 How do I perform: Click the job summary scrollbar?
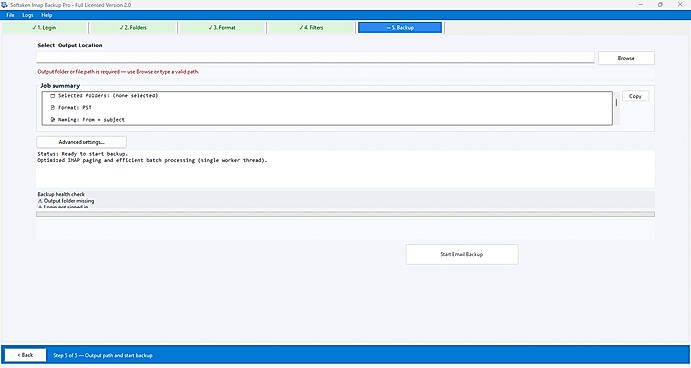coord(617,108)
